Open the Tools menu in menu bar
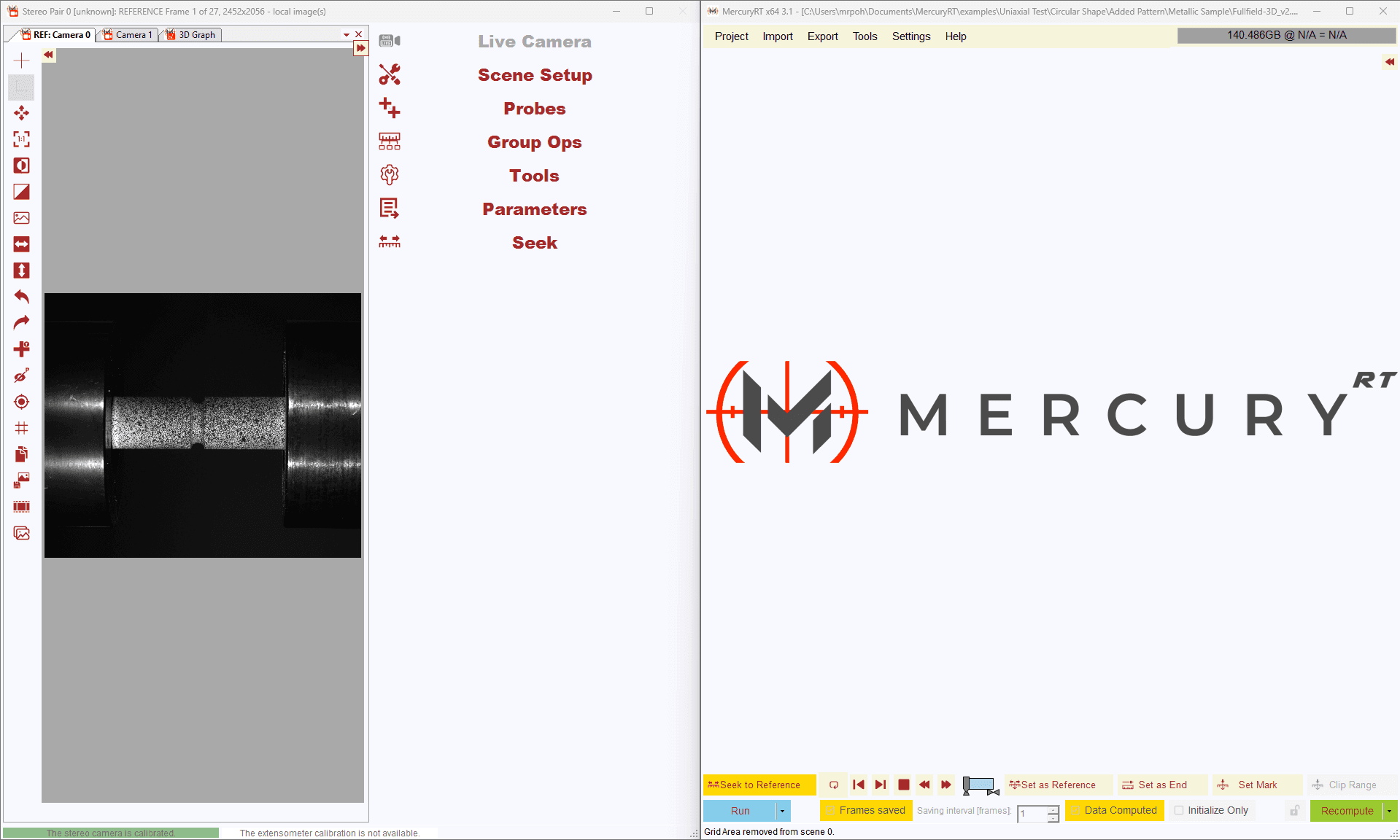Viewport: 1400px width, 840px height. 865,36
